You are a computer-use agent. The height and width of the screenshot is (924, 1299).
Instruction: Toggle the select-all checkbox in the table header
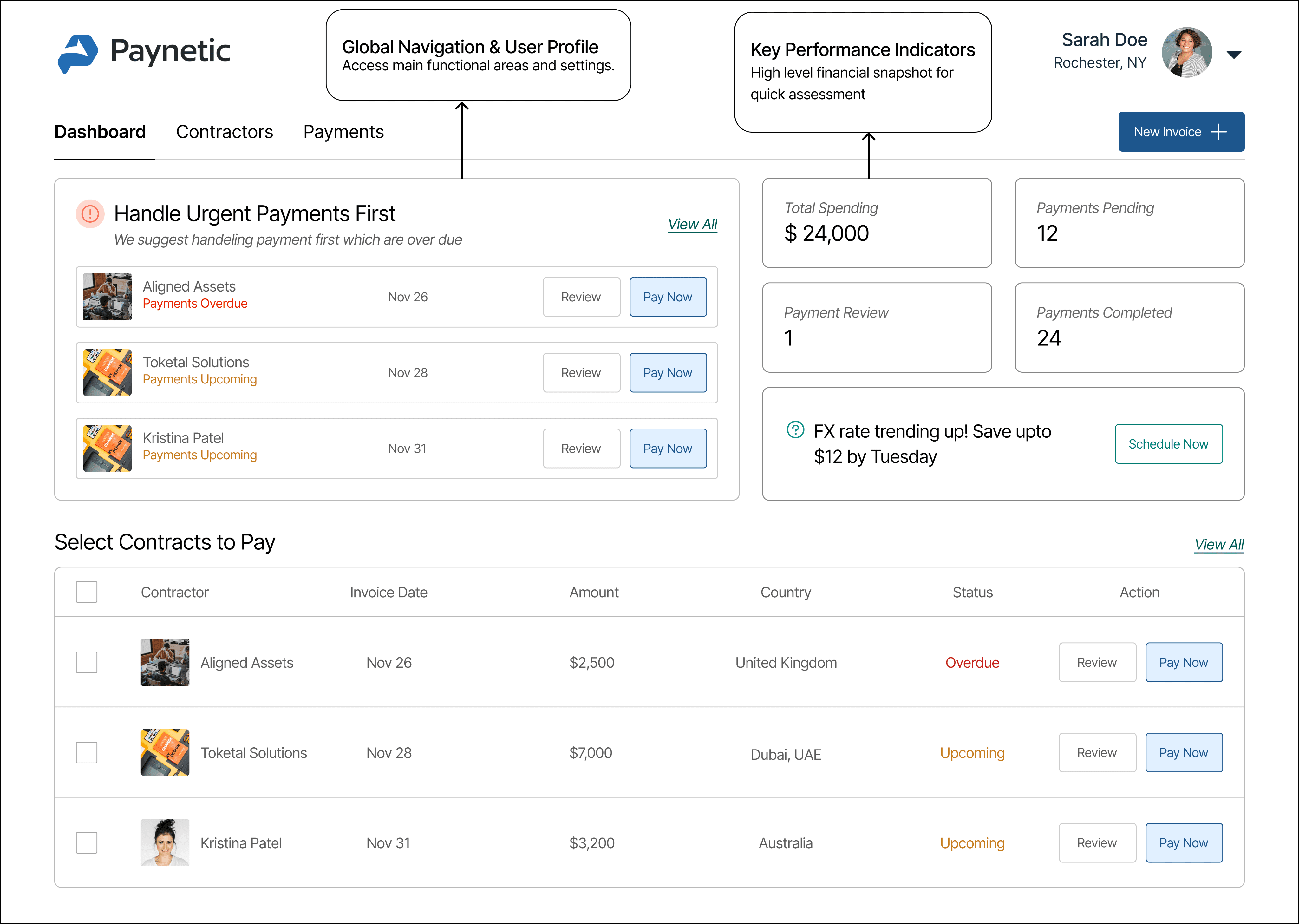pos(87,592)
